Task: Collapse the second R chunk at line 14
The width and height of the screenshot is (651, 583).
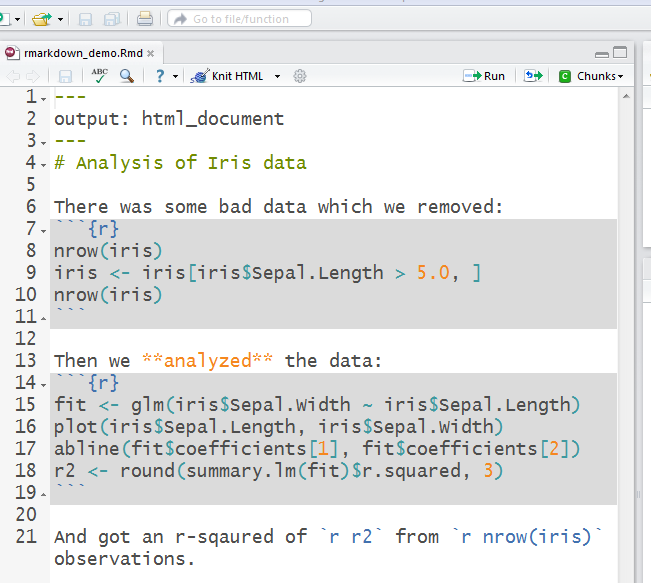Action: (x=44, y=384)
